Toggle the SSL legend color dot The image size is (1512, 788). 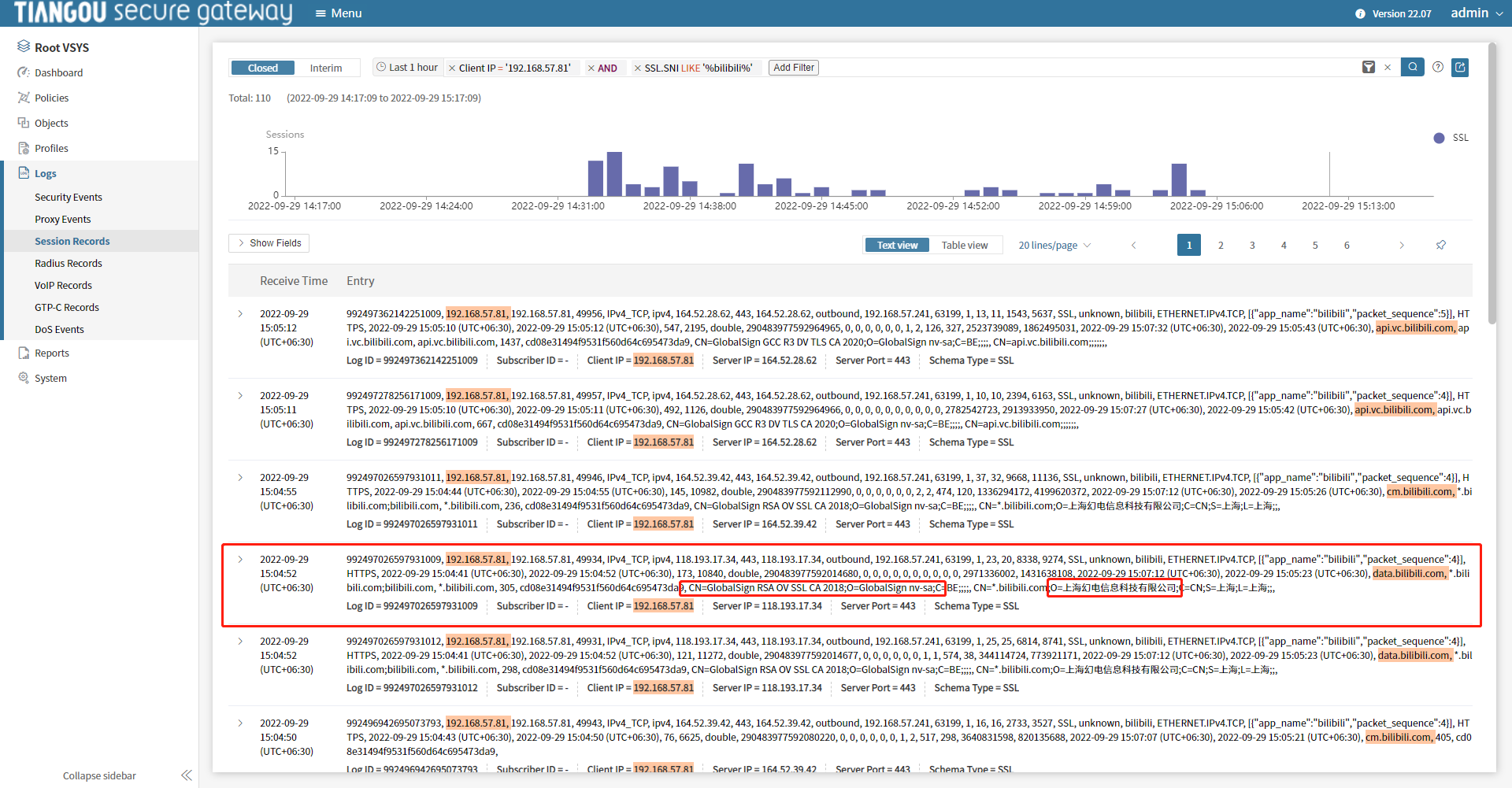(1440, 138)
